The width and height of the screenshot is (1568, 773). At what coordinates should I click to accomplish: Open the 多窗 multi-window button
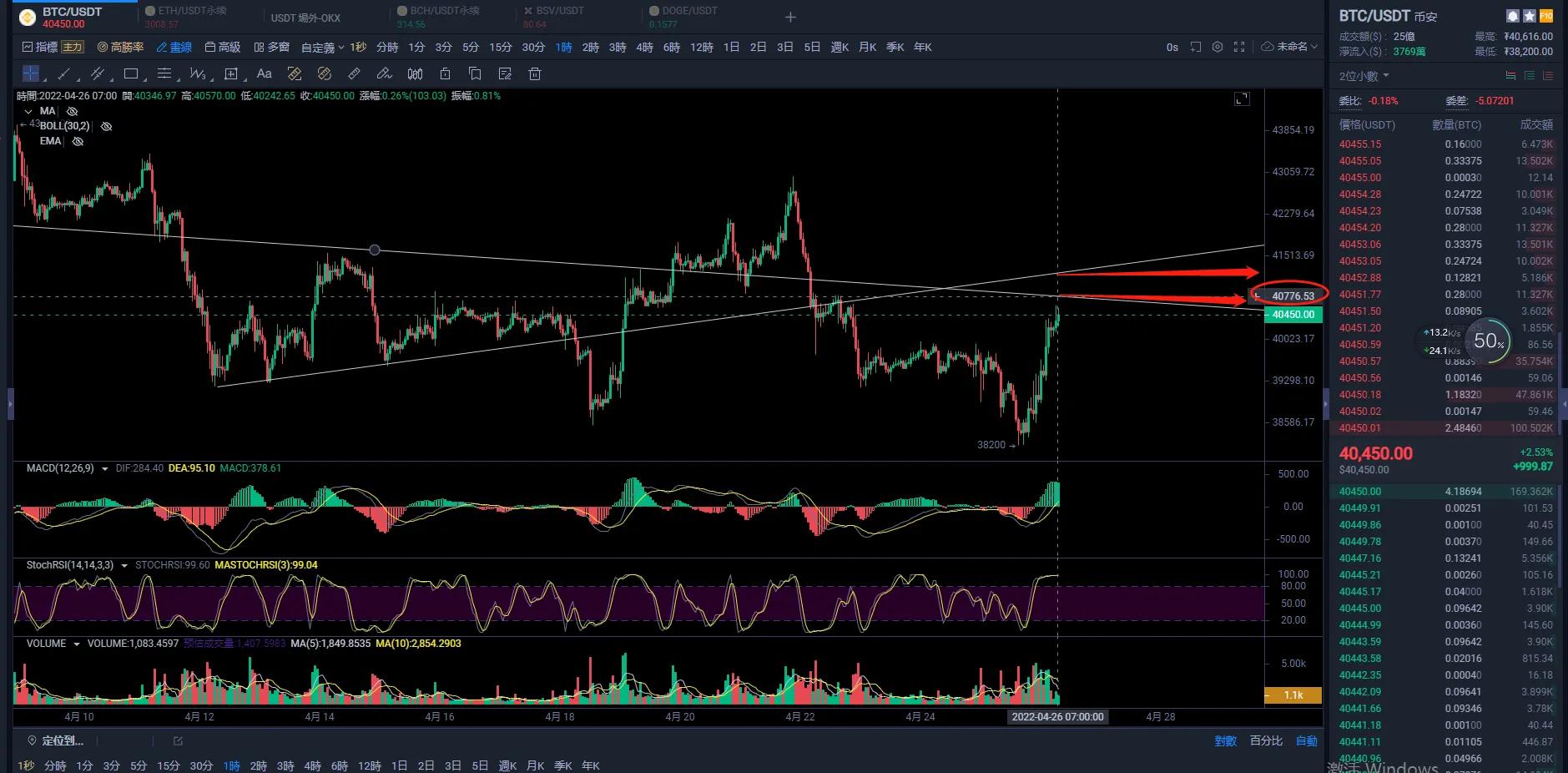click(x=272, y=47)
